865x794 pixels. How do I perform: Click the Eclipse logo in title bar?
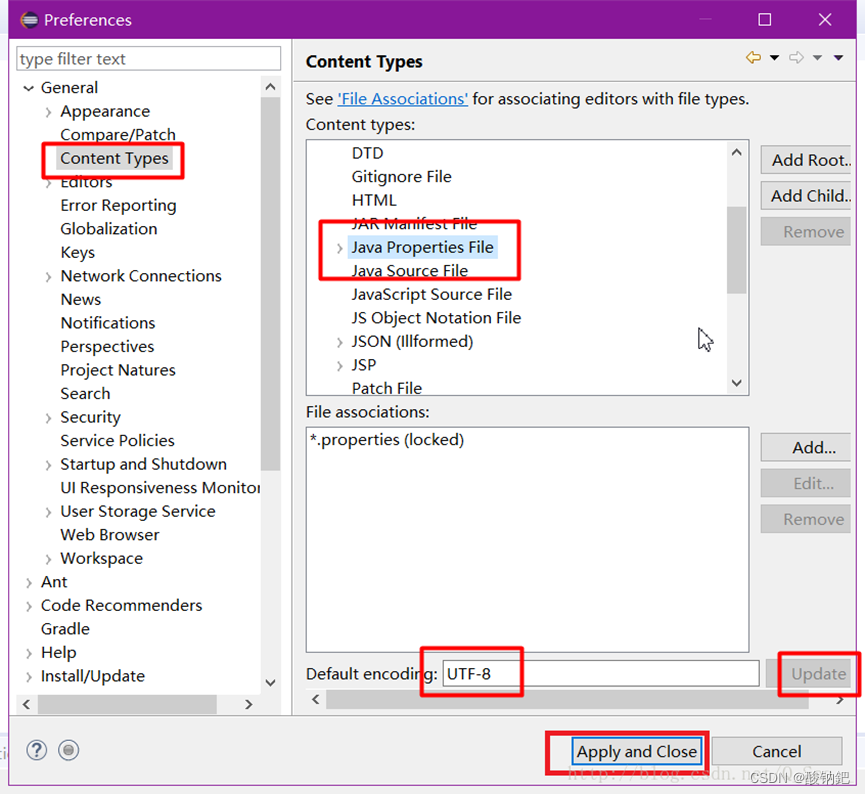[x=29, y=20]
